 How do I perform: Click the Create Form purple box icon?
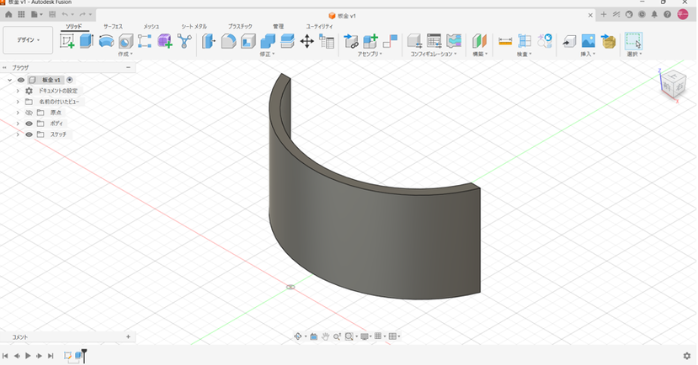(x=165, y=41)
